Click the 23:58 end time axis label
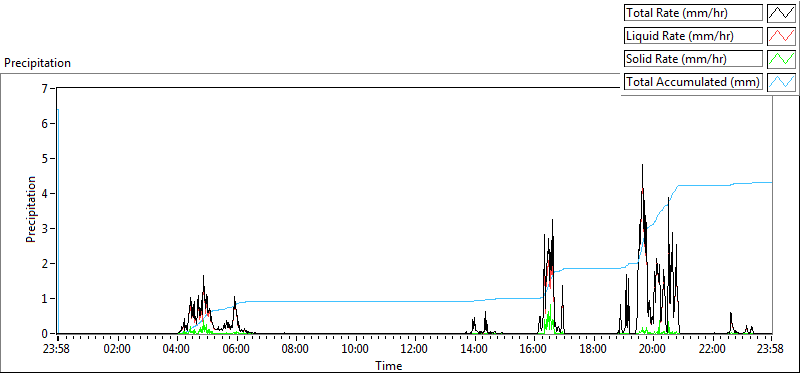The image size is (800, 373). click(771, 350)
